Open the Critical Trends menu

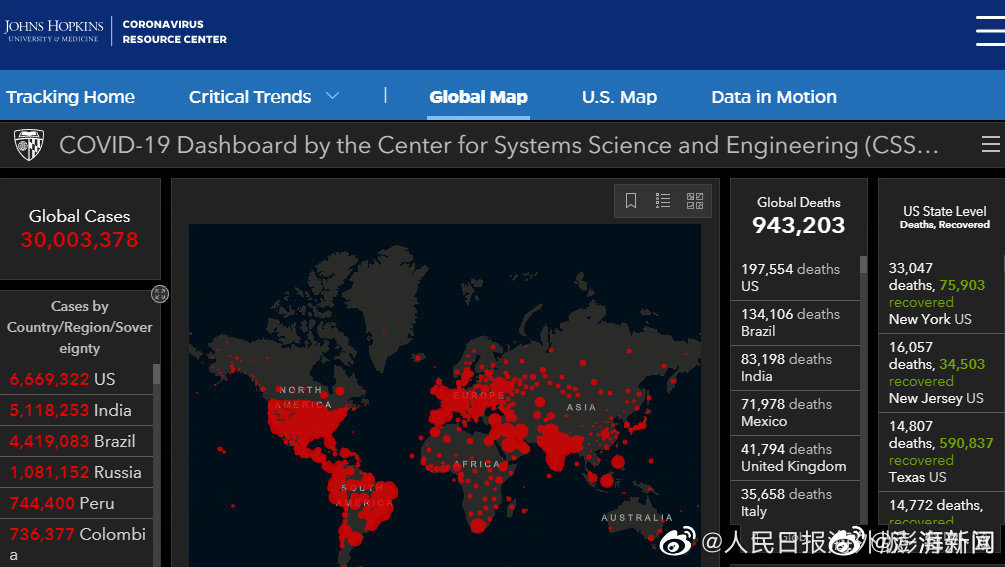click(x=250, y=97)
